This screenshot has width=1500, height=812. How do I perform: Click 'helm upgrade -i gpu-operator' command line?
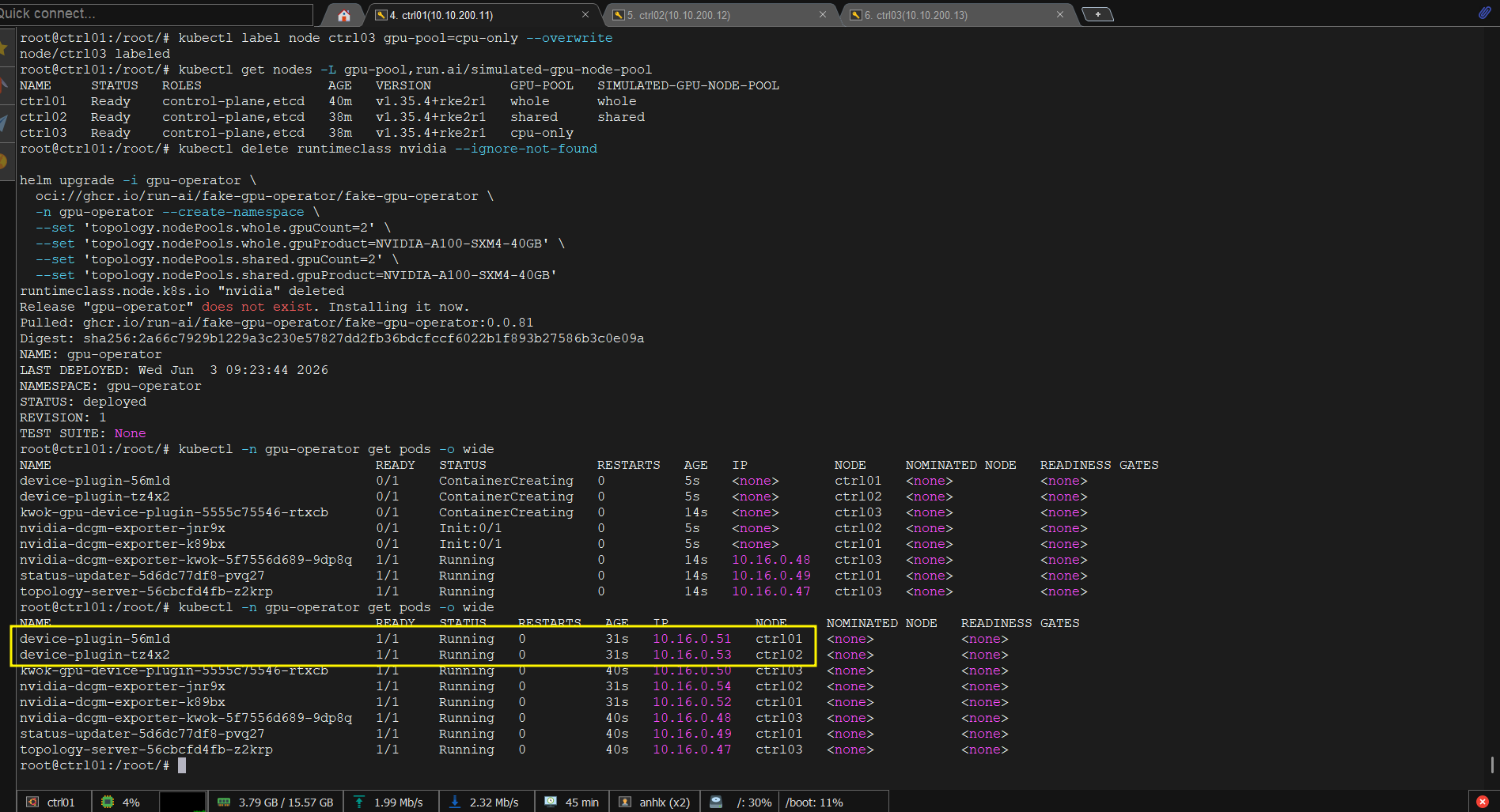point(138,180)
